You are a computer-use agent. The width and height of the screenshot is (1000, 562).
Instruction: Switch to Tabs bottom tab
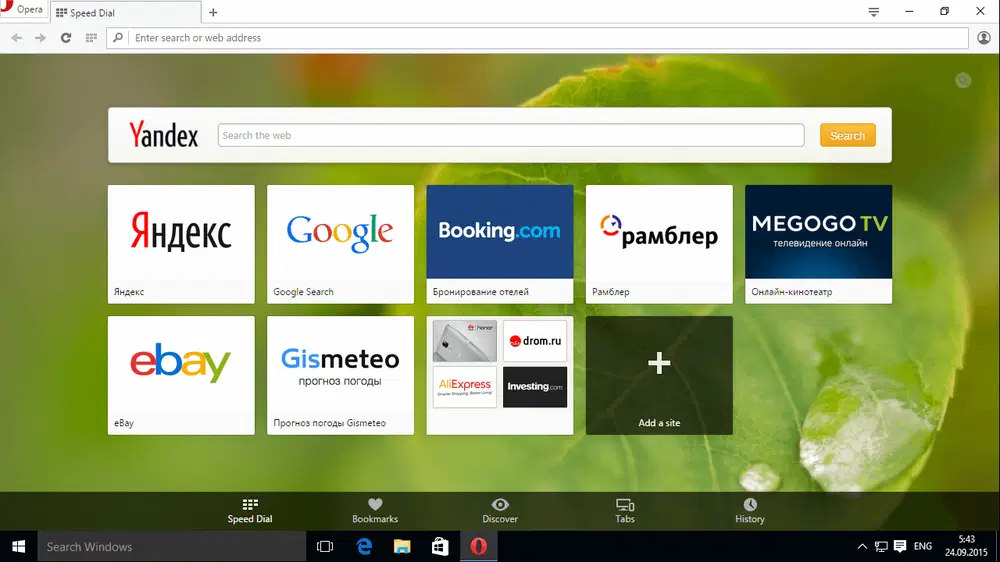(625, 511)
